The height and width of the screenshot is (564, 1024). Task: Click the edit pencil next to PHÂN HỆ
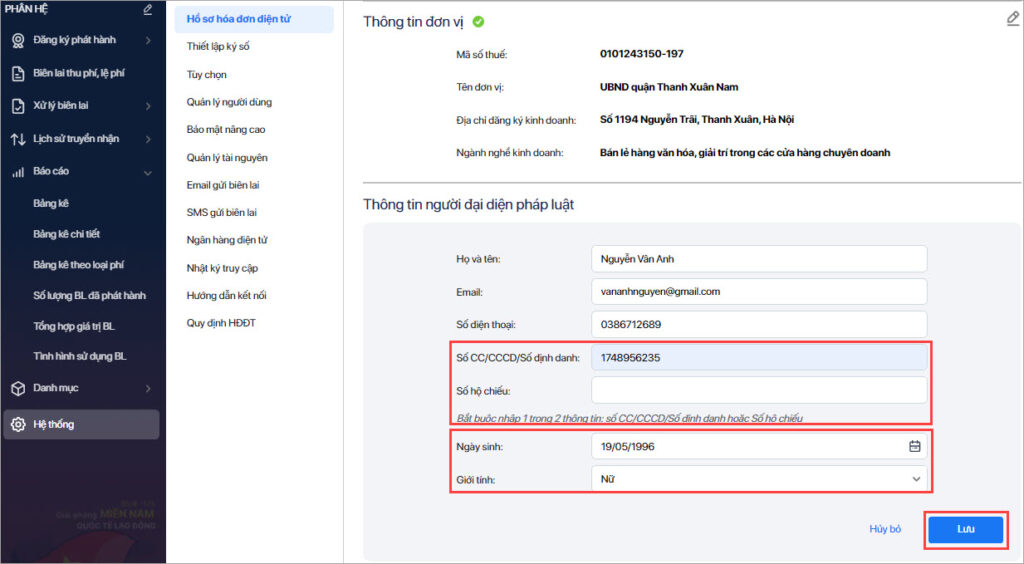148,10
